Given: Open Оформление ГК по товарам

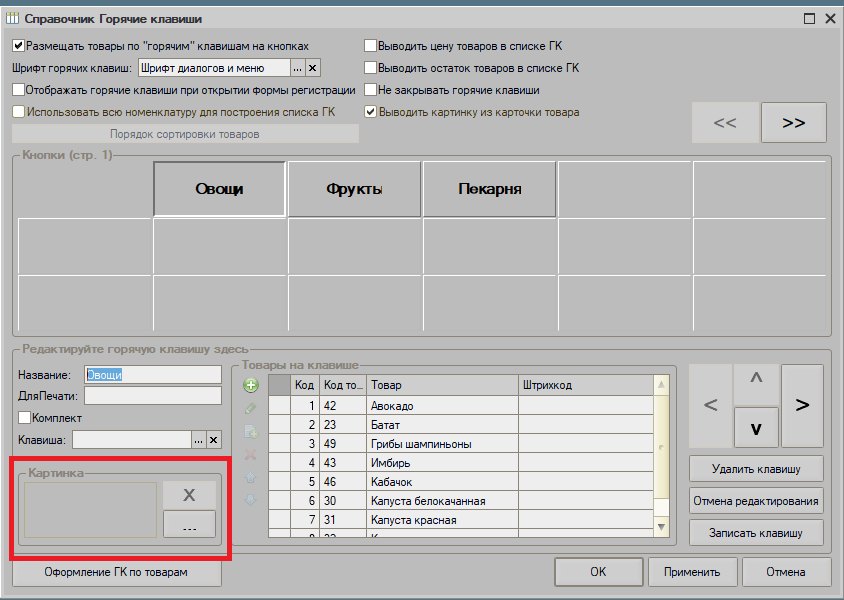Looking at the screenshot, I should pos(116,572).
